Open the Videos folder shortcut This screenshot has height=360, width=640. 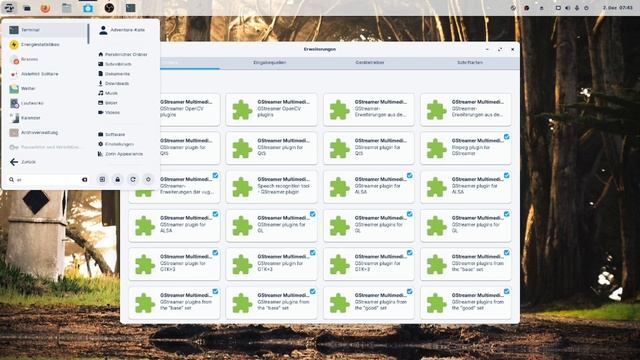pyautogui.click(x=109, y=112)
